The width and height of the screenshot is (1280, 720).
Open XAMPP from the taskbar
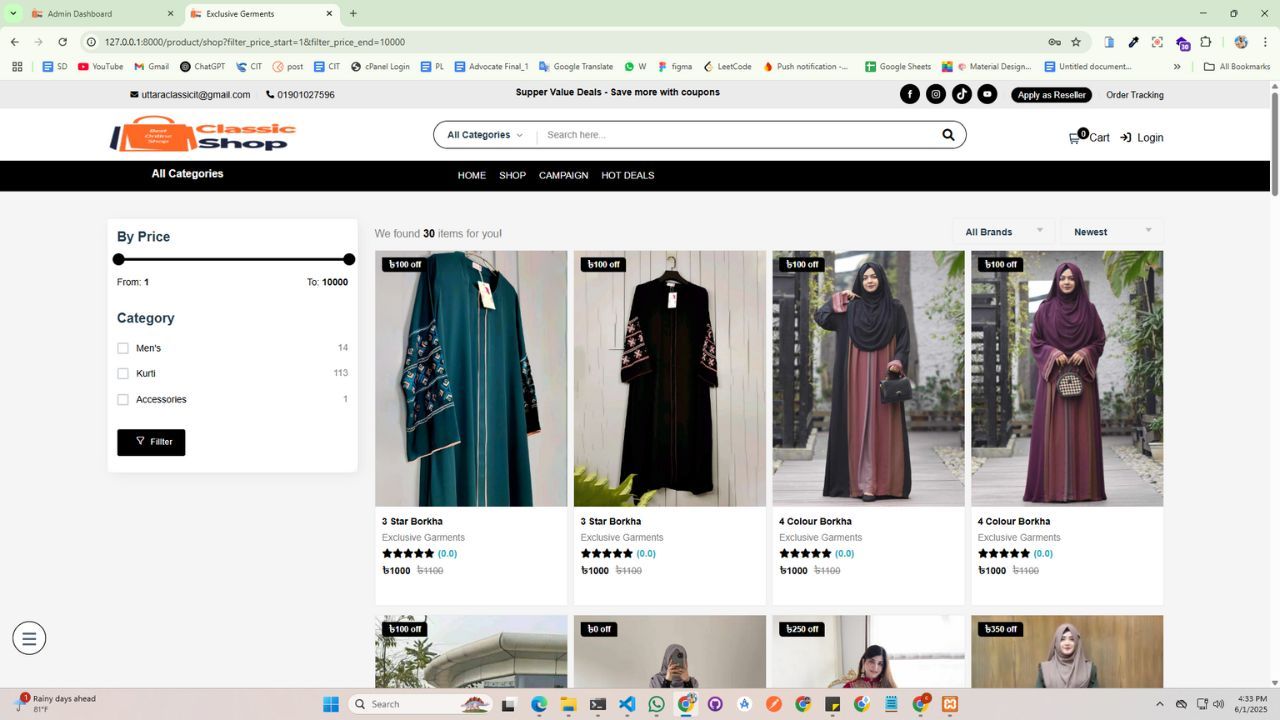pos(950,704)
